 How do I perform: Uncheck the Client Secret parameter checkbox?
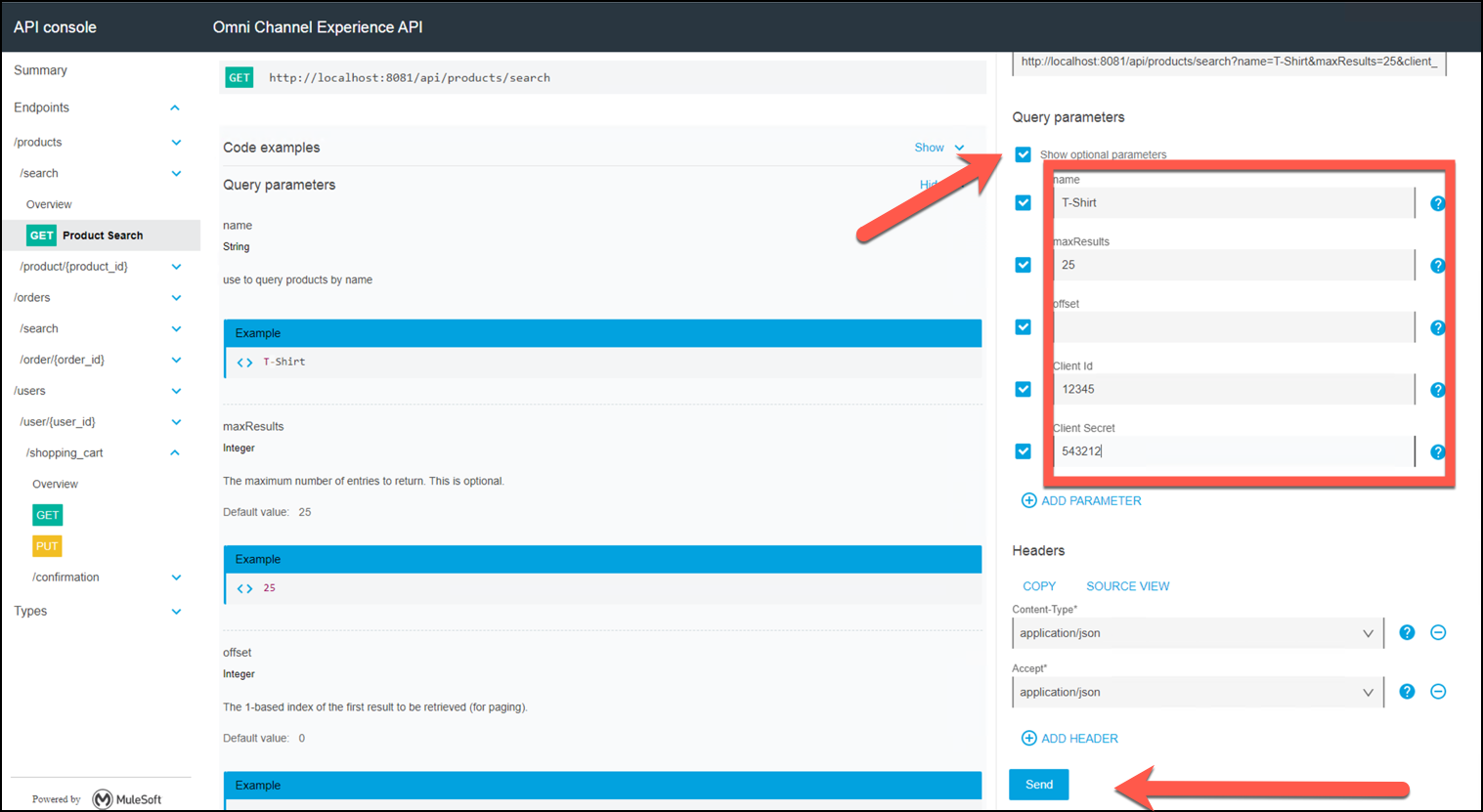[1023, 451]
